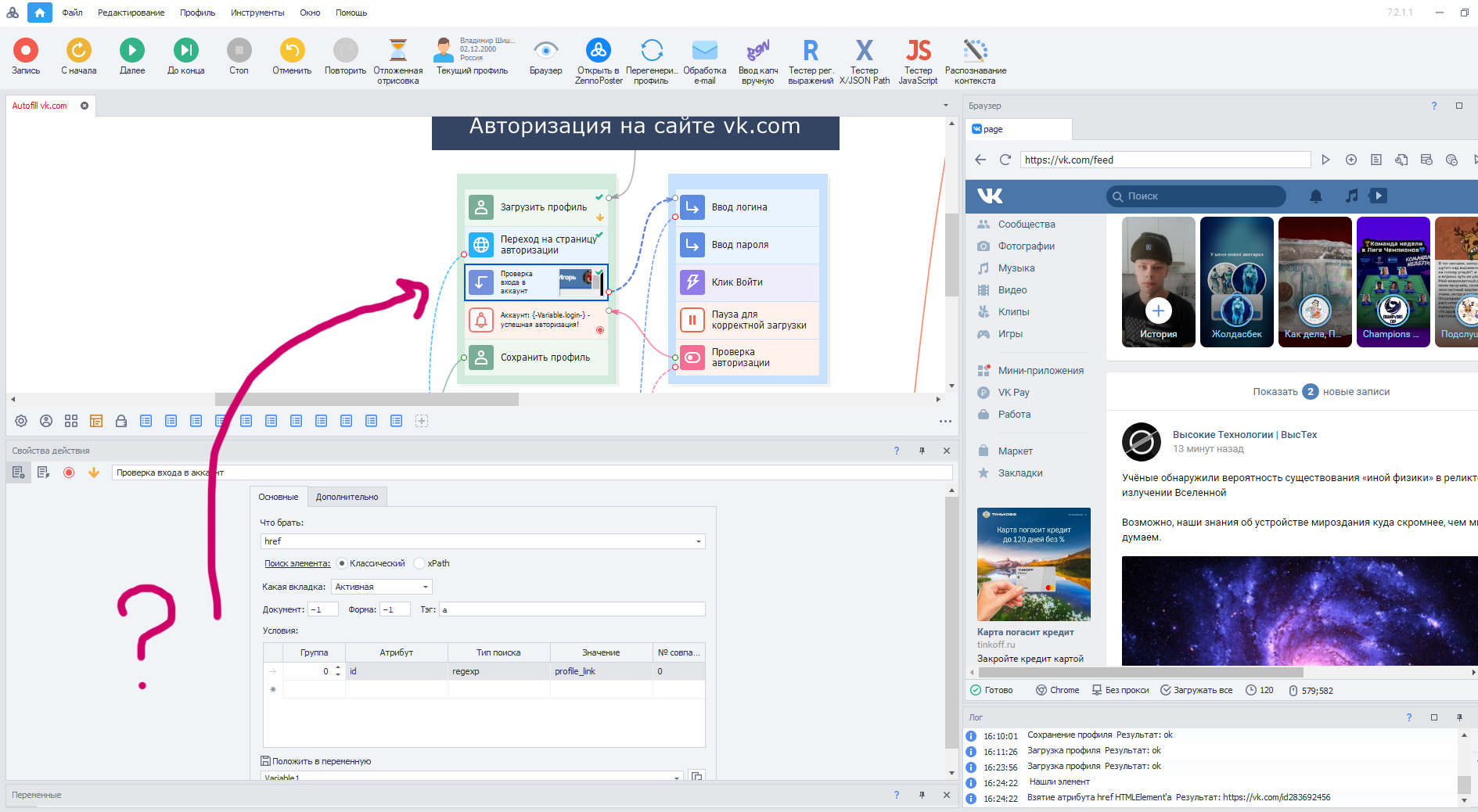
Task: Expand the Какая вкладка dropdown
Action: pos(425,587)
